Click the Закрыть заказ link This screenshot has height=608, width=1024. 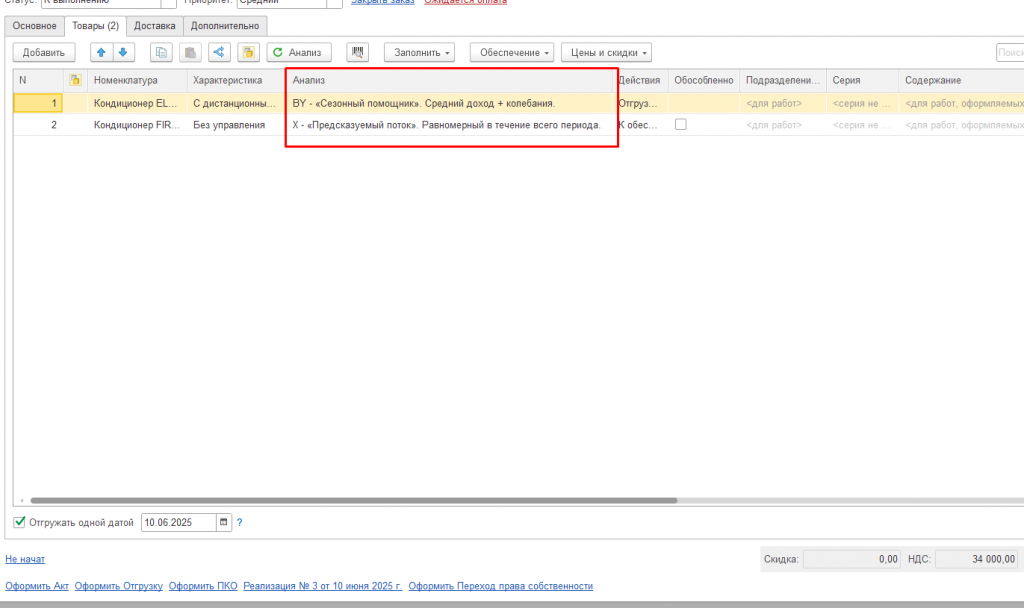pyautogui.click(x=383, y=3)
